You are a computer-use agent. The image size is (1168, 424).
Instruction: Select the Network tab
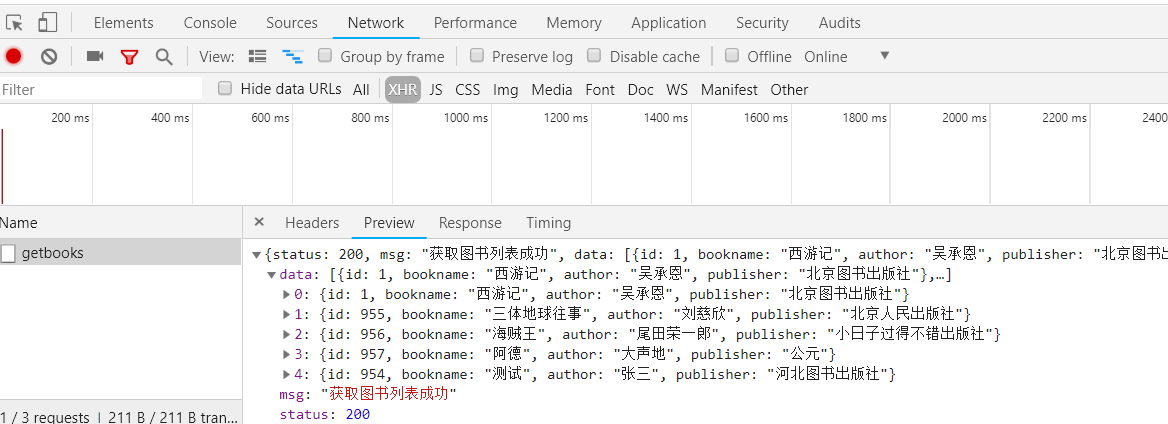(x=376, y=23)
